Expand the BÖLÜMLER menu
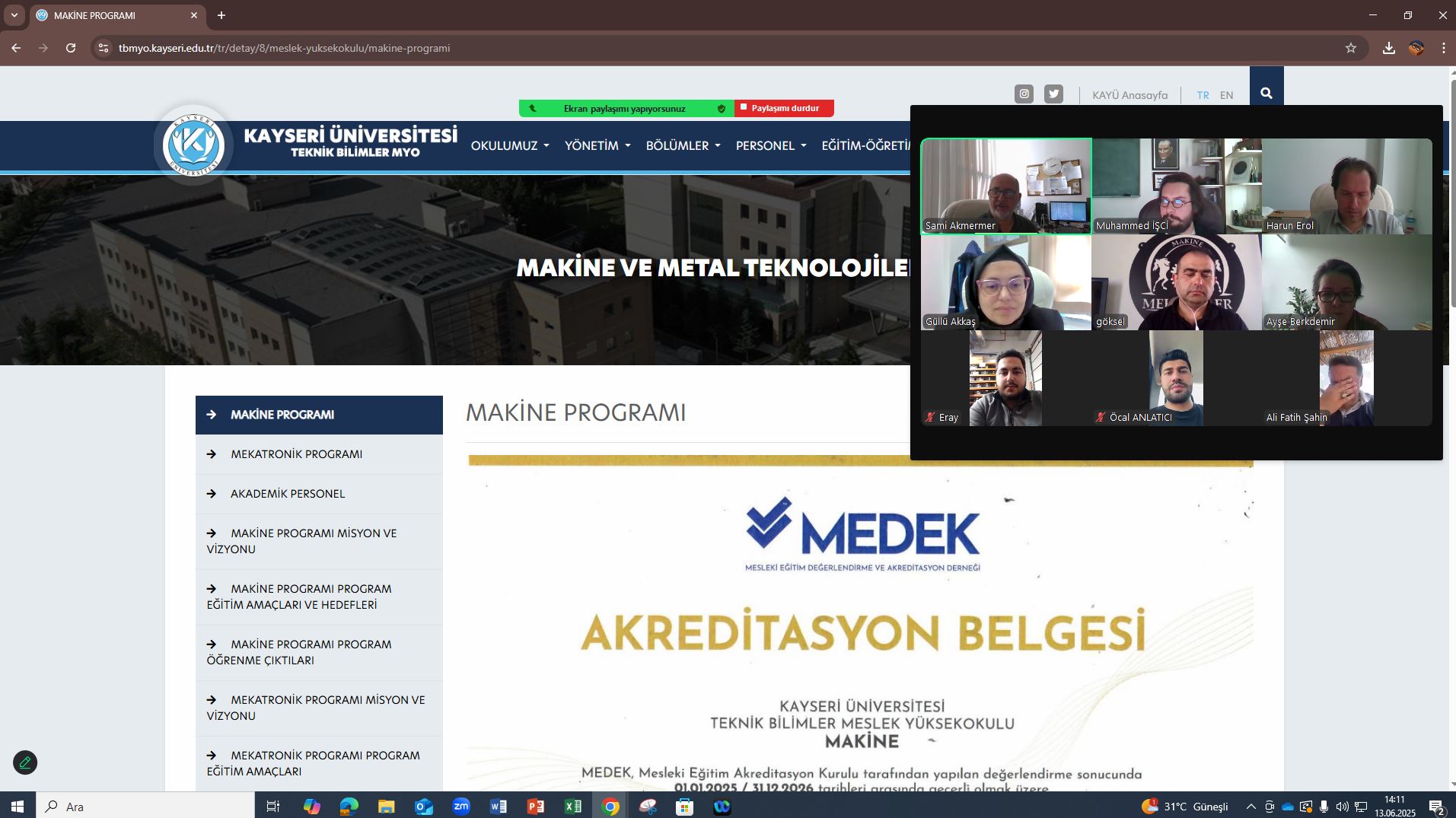This screenshot has width=1456, height=818. 683,145
